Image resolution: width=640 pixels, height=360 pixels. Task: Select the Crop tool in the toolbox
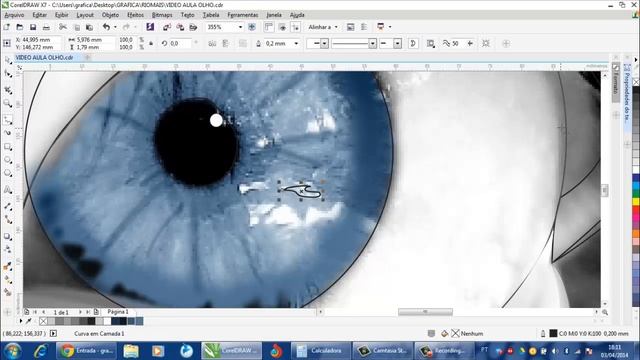point(8,90)
